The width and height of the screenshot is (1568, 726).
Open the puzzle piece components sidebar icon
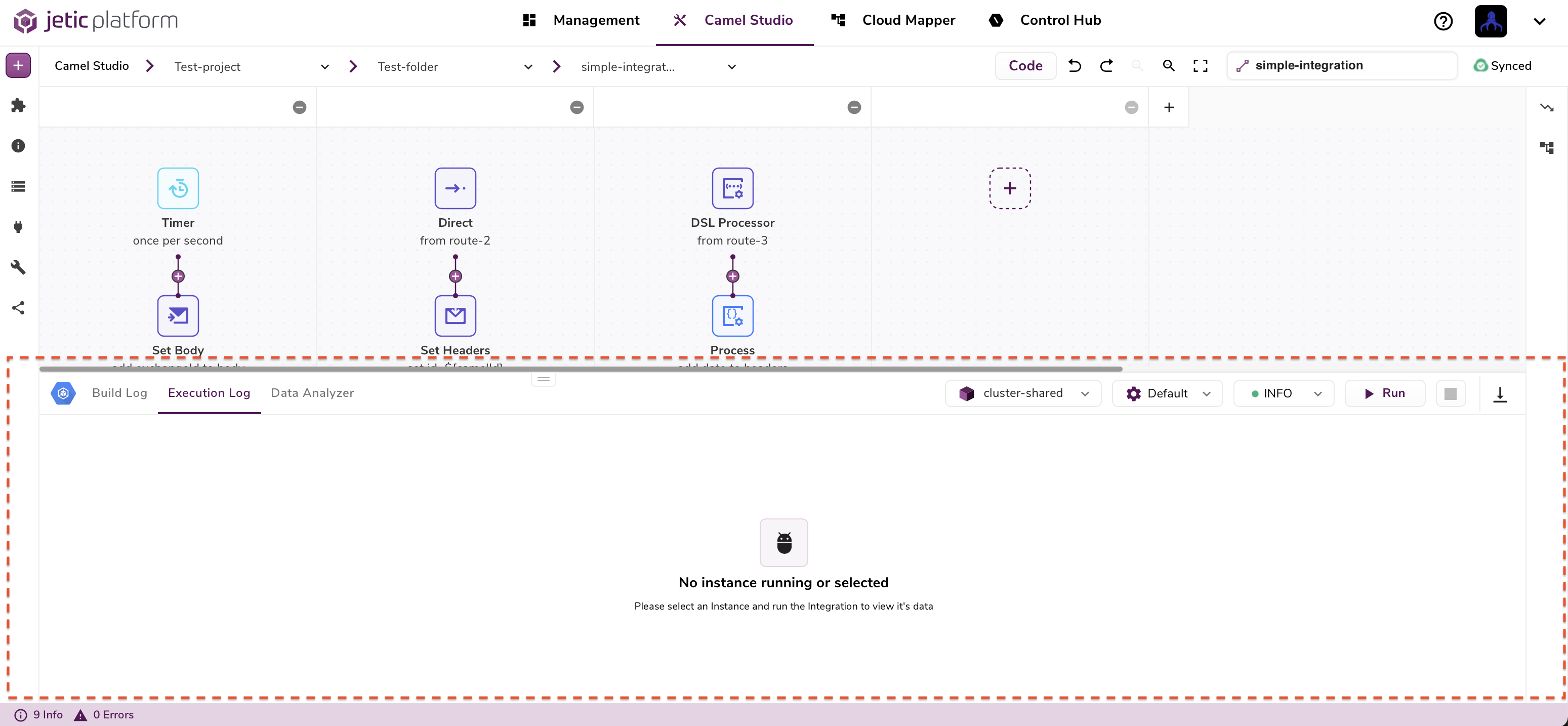(x=18, y=105)
